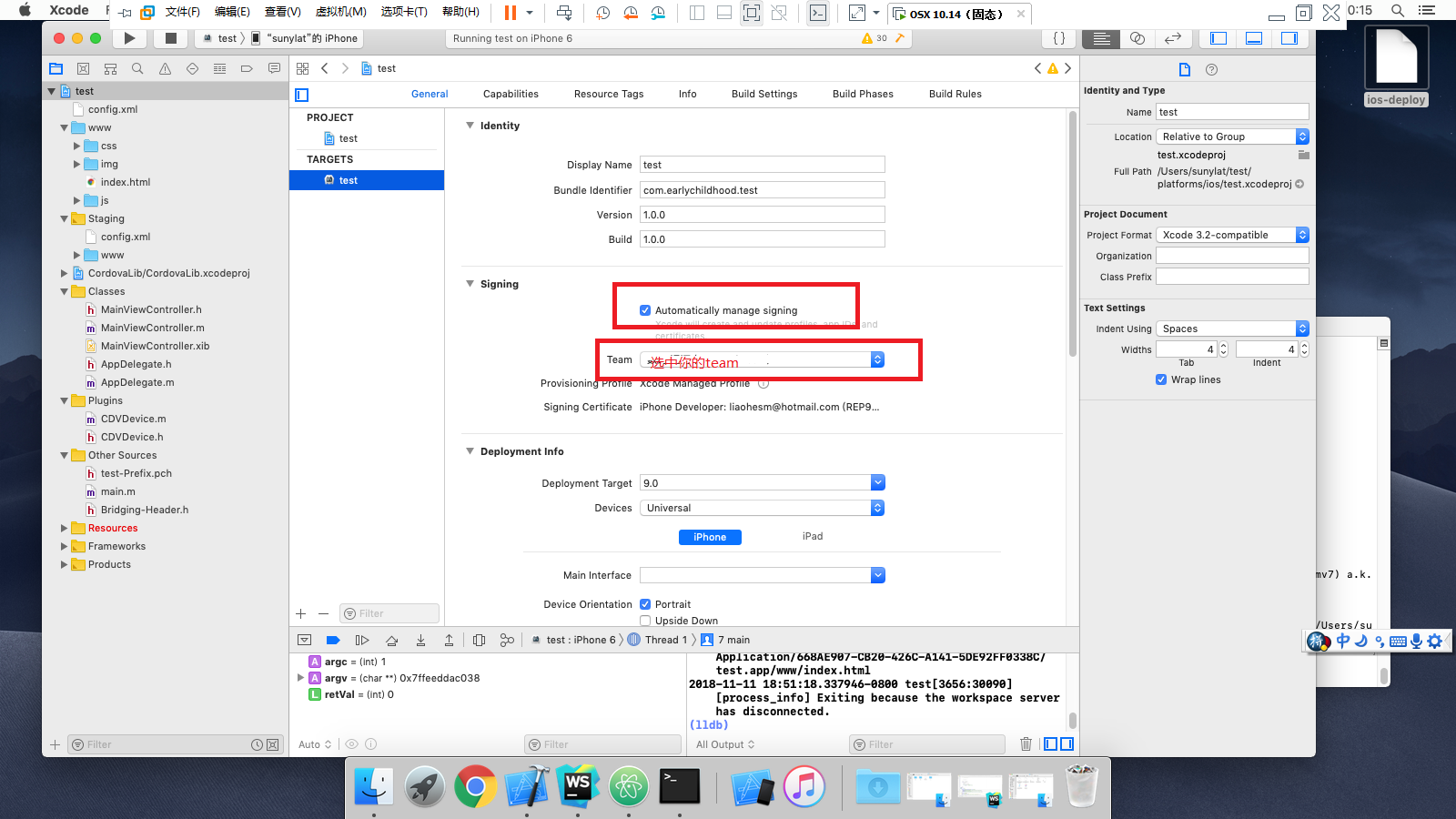Click Step over debug icon
This screenshot has height=819, width=1456.
click(x=391, y=640)
